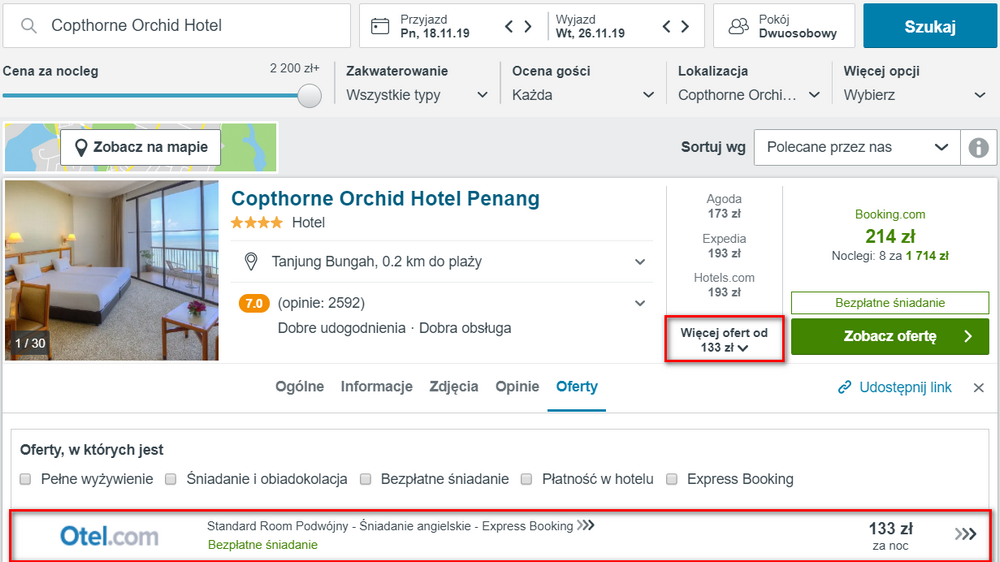Click the price per night slider handle
The height and width of the screenshot is (562, 1000).
pyautogui.click(x=310, y=95)
